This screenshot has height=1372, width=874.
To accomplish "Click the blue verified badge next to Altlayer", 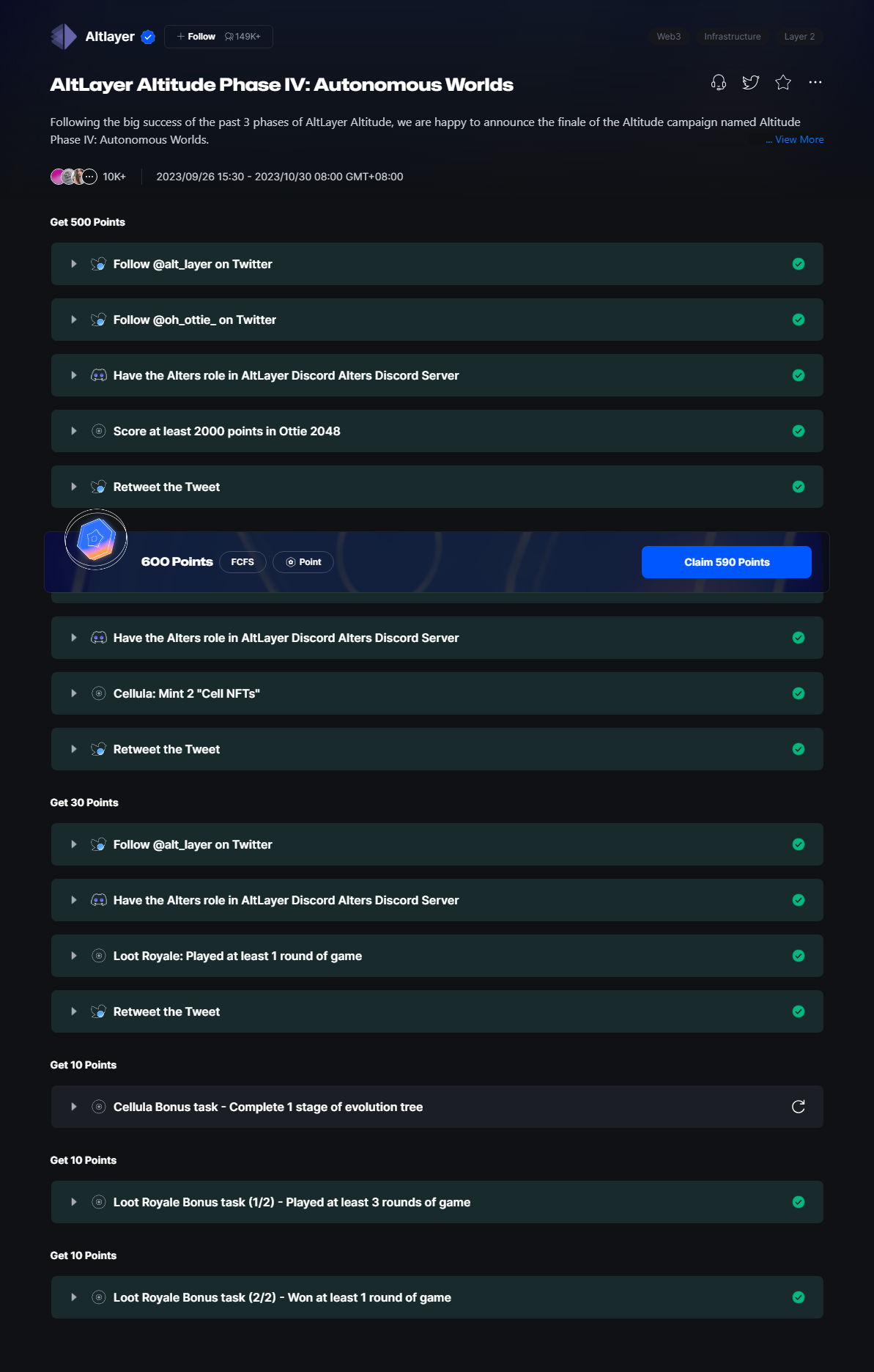I will pos(148,37).
